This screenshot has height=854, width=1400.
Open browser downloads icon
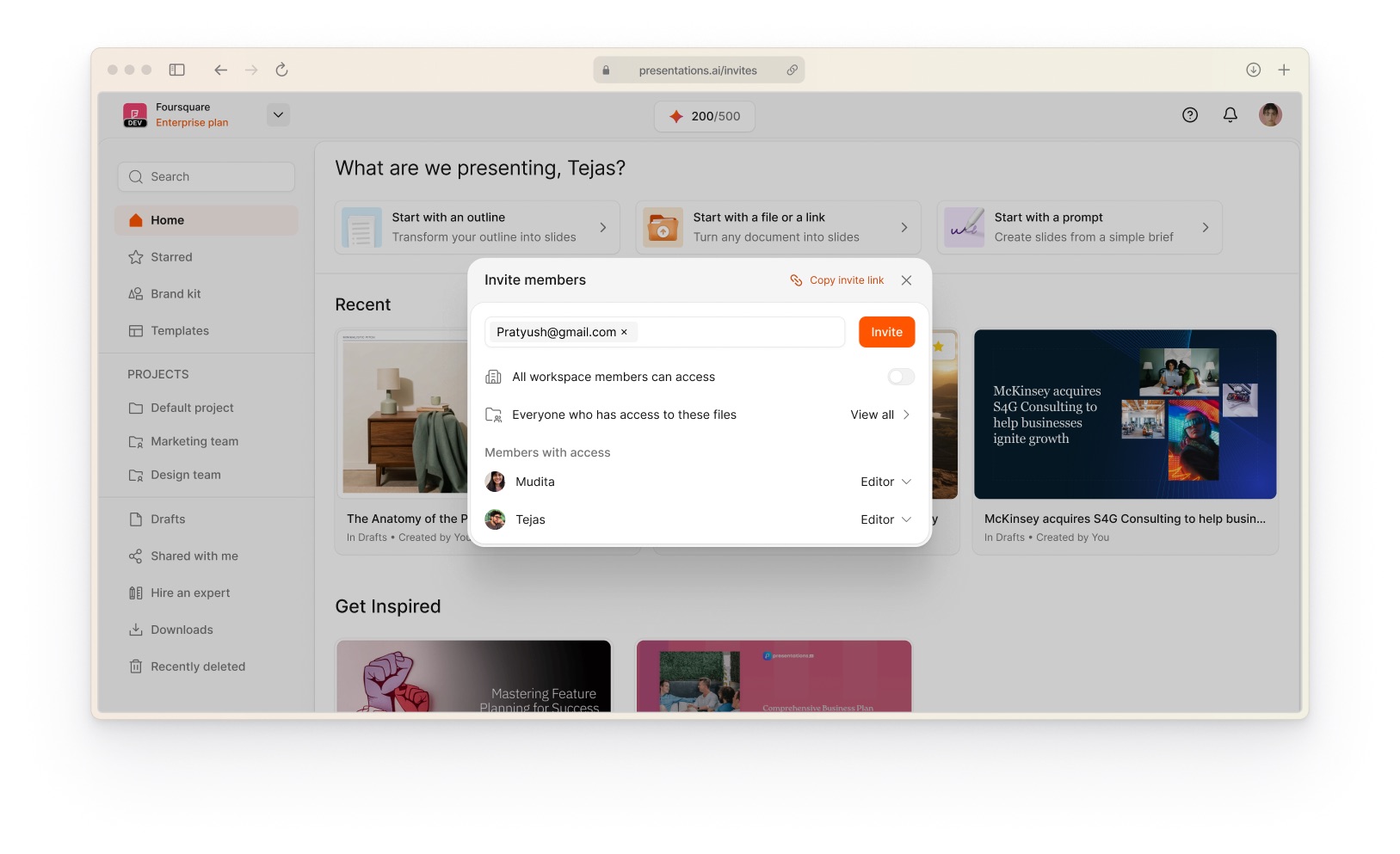[1253, 70]
